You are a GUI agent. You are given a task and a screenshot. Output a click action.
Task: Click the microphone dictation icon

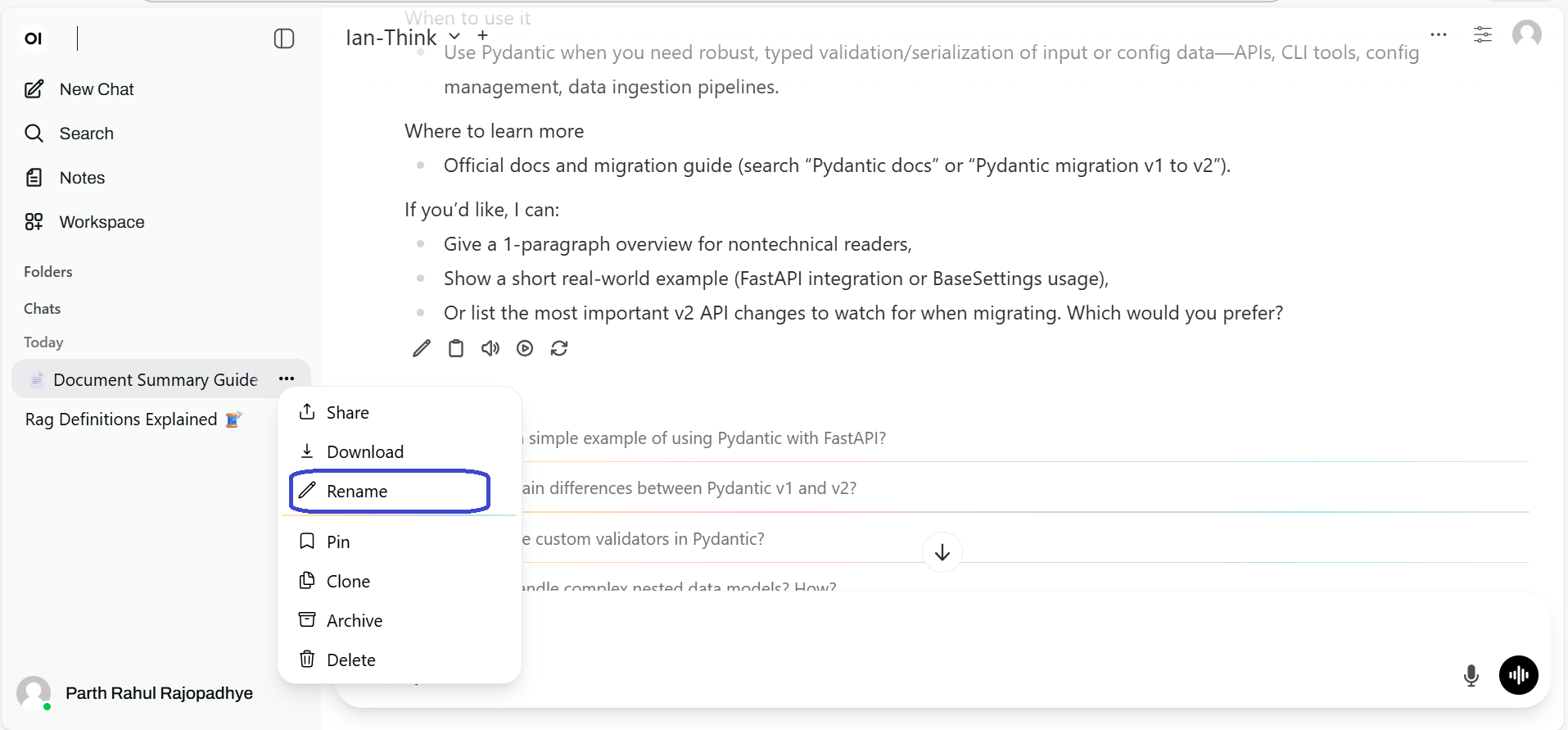click(1471, 675)
